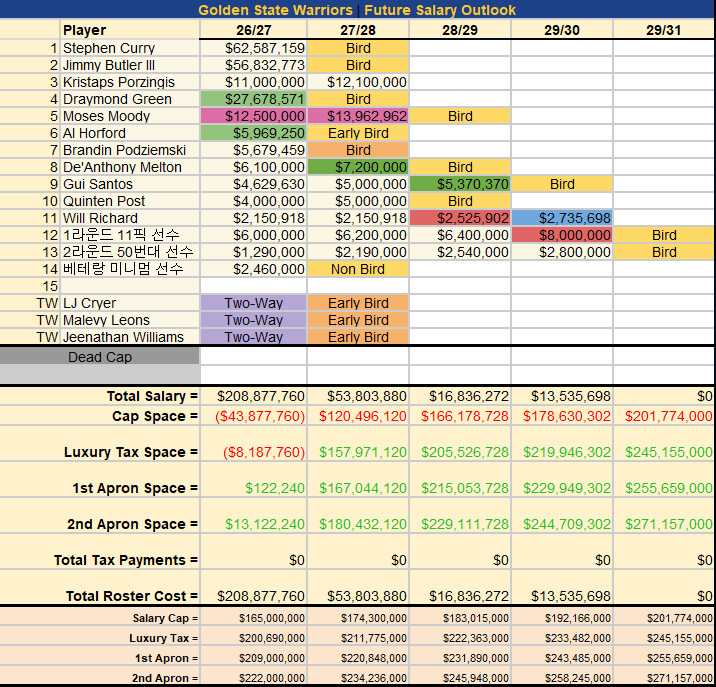The height and width of the screenshot is (687, 716).
Task: Select the 29/31 column header
Action: (664, 30)
